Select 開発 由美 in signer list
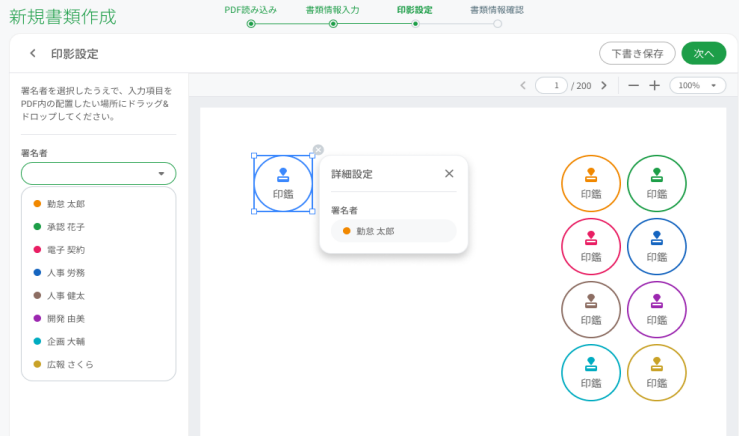The image size is (739, 436). (99, 319)
